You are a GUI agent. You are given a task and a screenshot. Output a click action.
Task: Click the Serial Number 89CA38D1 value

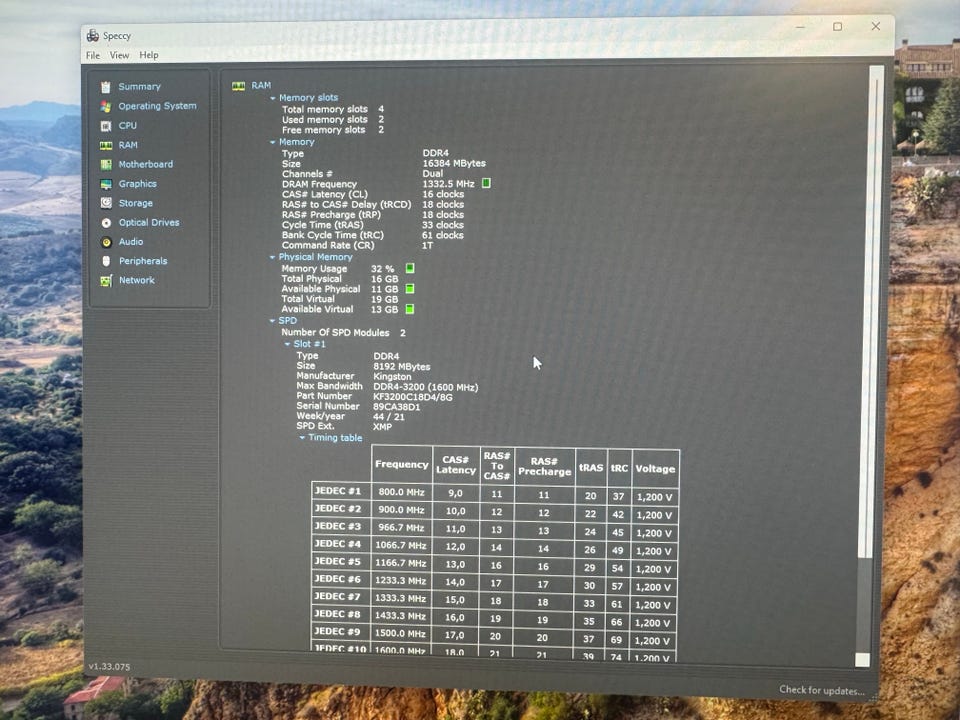pyautogui.click(x=397, y=407)
